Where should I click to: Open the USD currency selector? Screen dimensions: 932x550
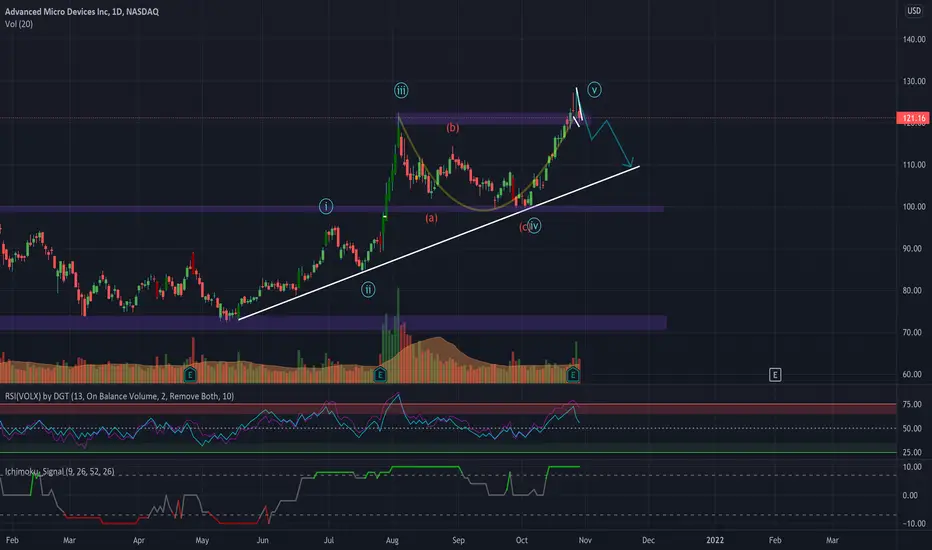[x=914, y=11]
